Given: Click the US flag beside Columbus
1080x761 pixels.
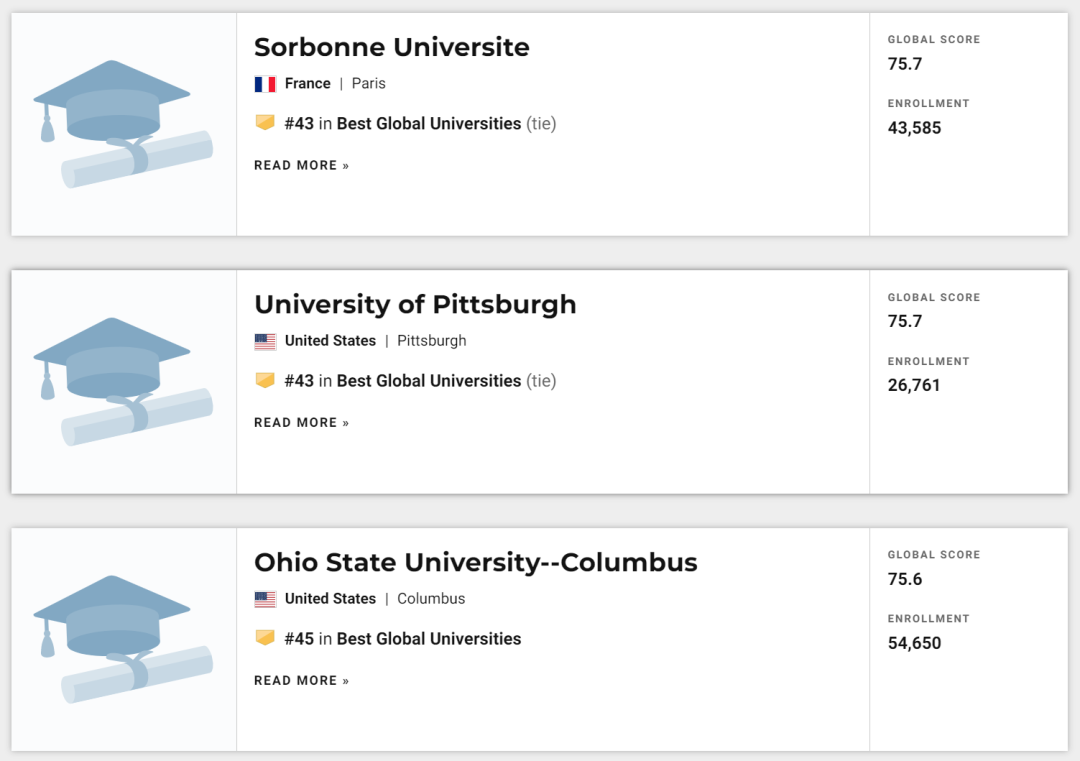Looking at the screenshot, I should point(265,599).
